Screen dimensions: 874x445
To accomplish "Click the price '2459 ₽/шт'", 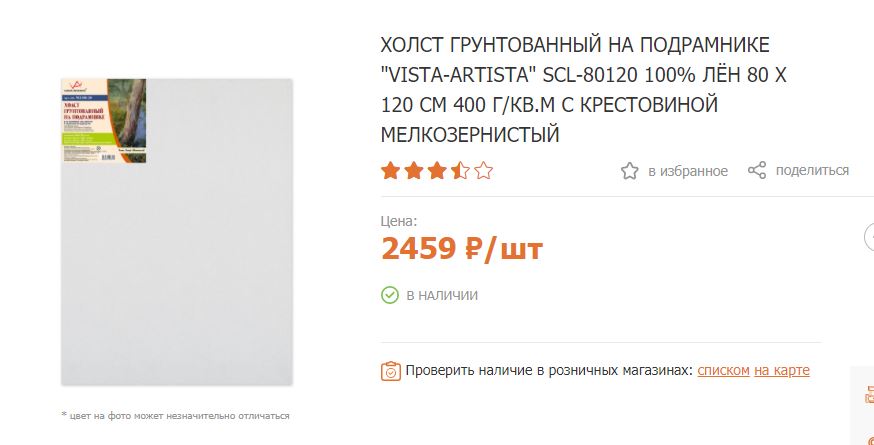I will point(462,249).
